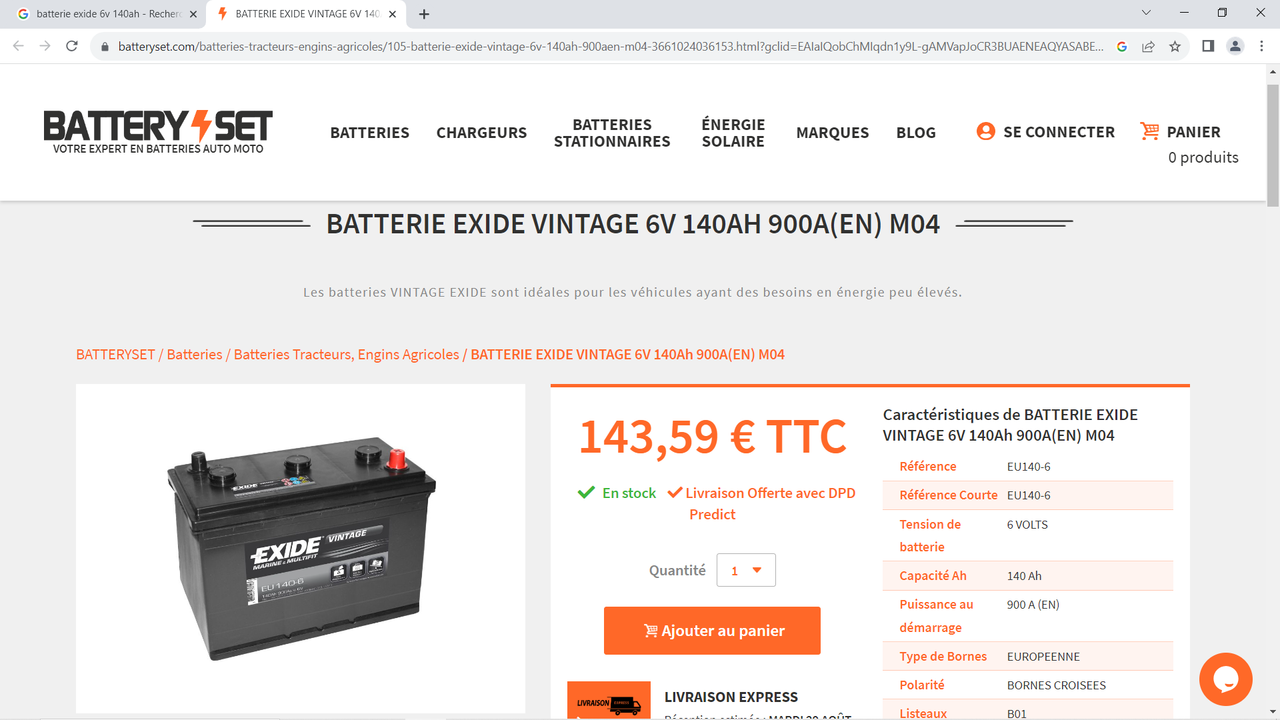Open the Chrome side panel icon

tap(1208, 46)
